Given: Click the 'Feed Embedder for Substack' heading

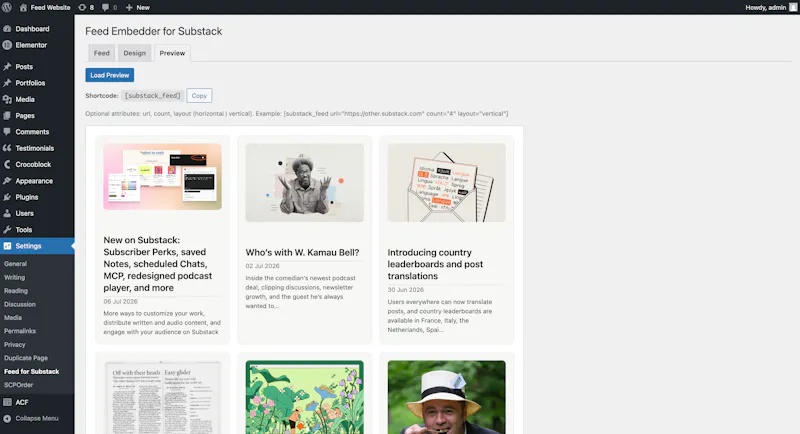Looking at the screenshot, I should [154, 31].
